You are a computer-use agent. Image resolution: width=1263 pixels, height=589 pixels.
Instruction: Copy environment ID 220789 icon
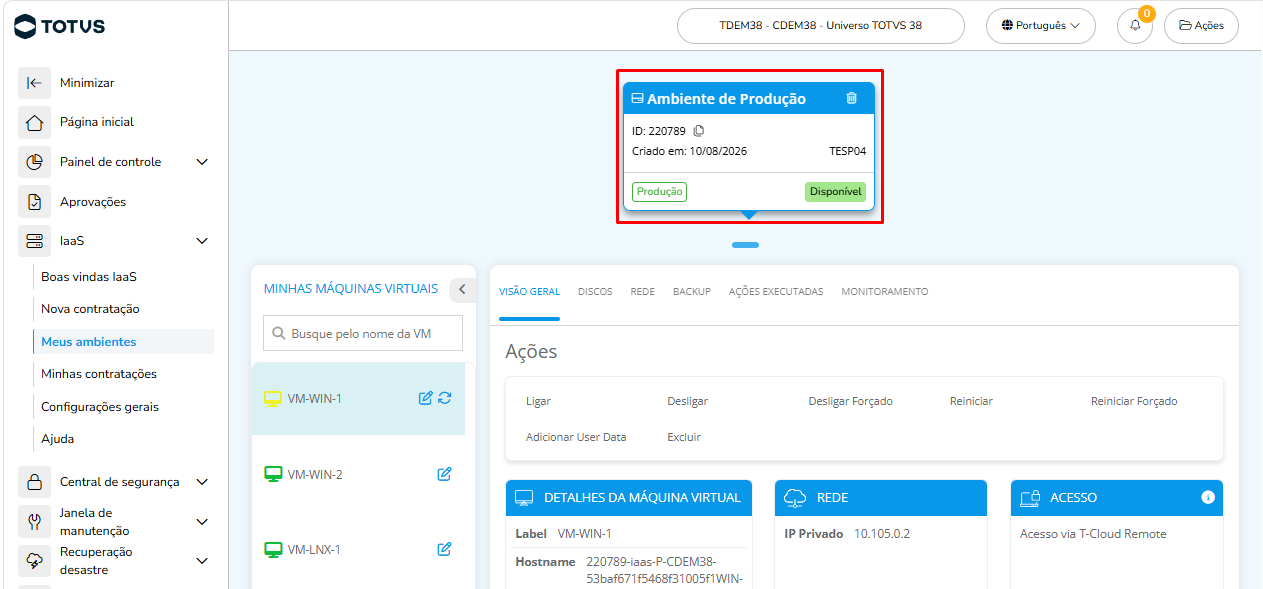click(x=699, y=131)
